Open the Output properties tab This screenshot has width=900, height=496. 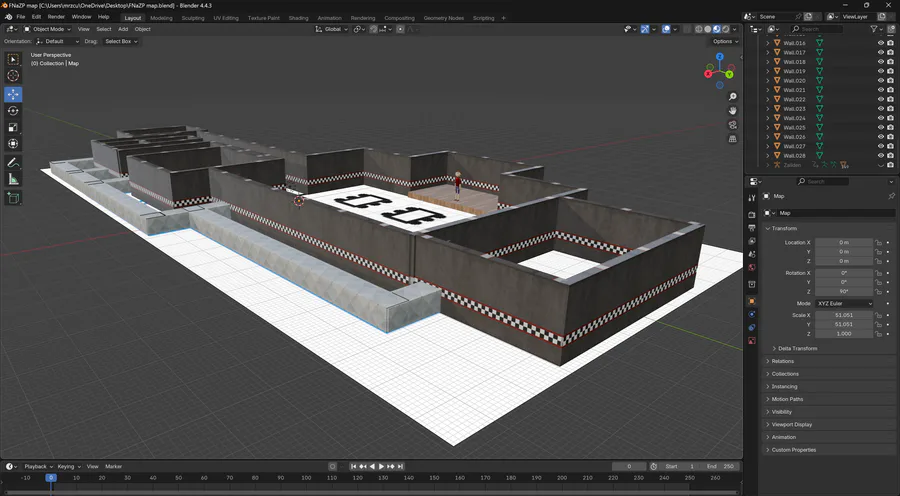[x=752, y=228]
